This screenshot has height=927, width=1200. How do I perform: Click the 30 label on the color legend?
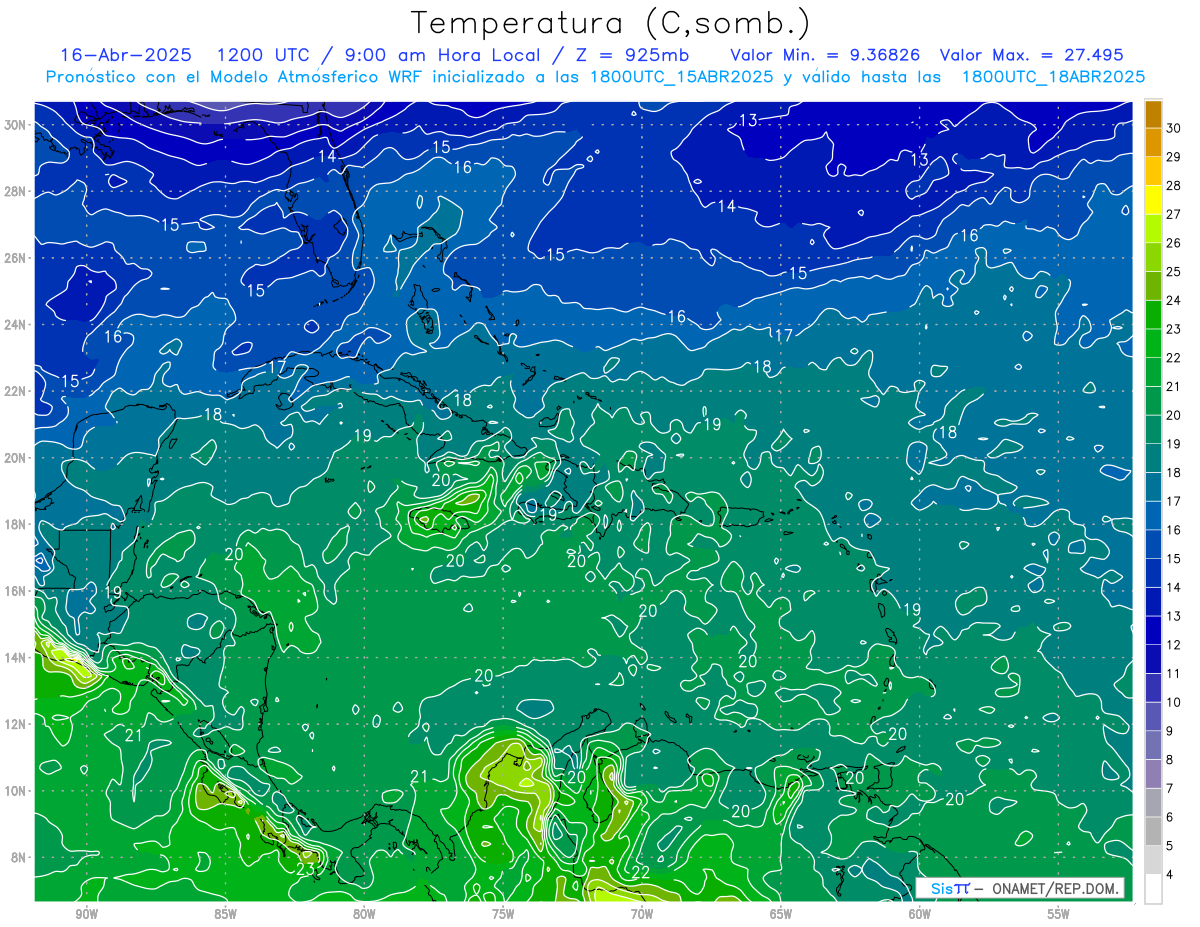1174,128
